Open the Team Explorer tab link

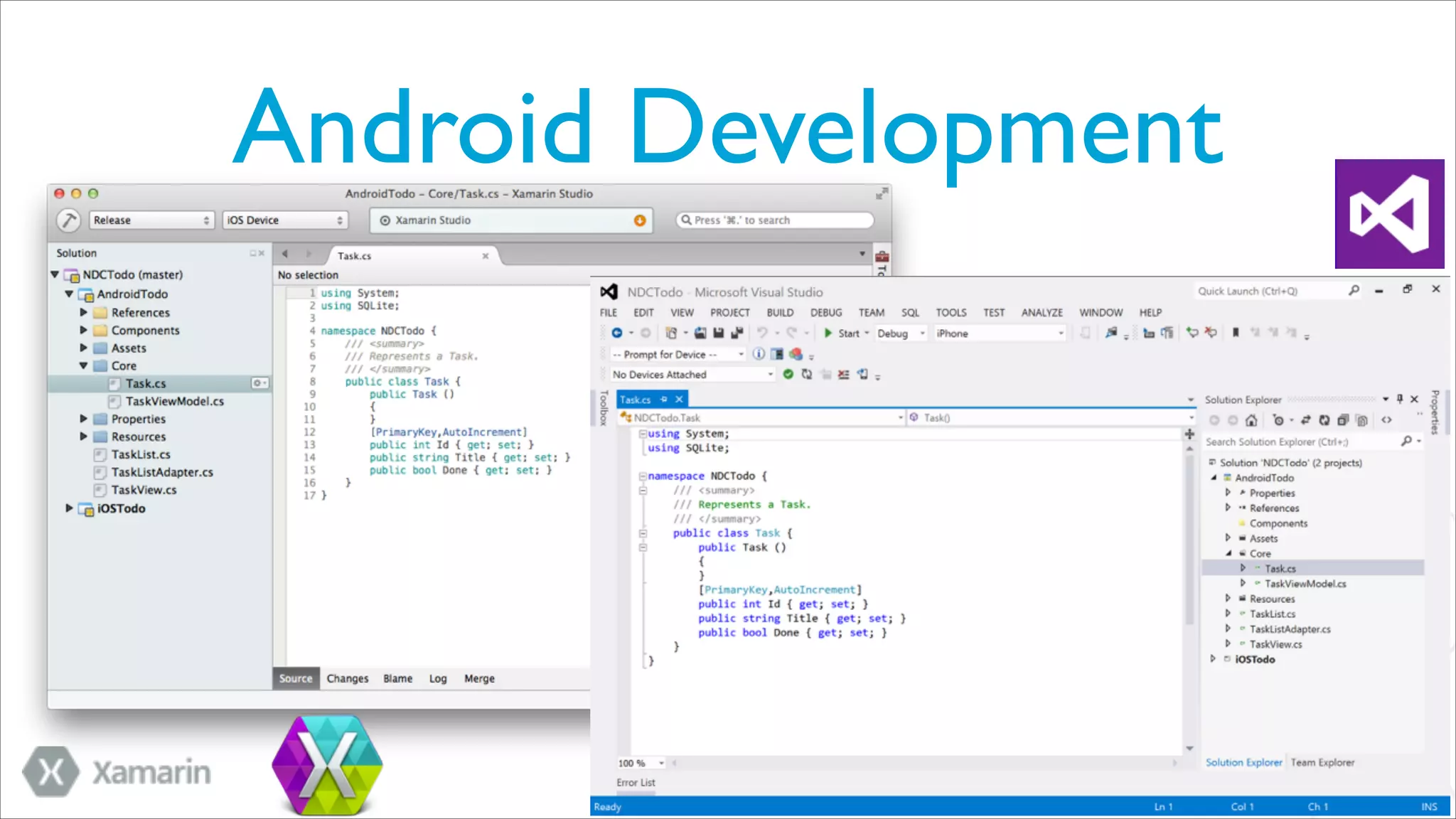[1322, 762]
